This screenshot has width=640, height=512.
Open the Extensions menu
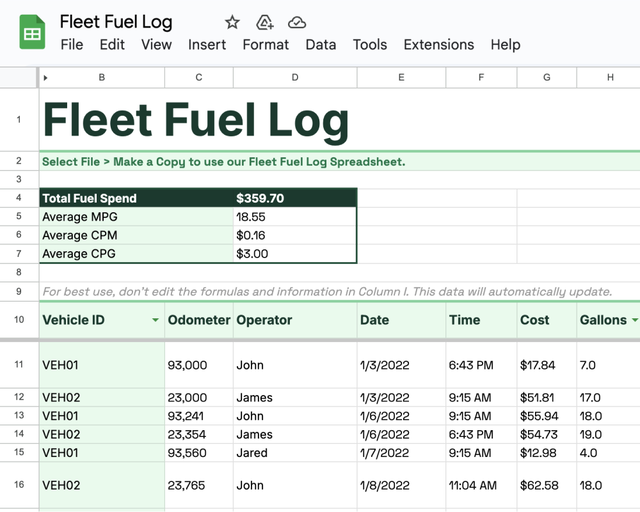(439, 44)
